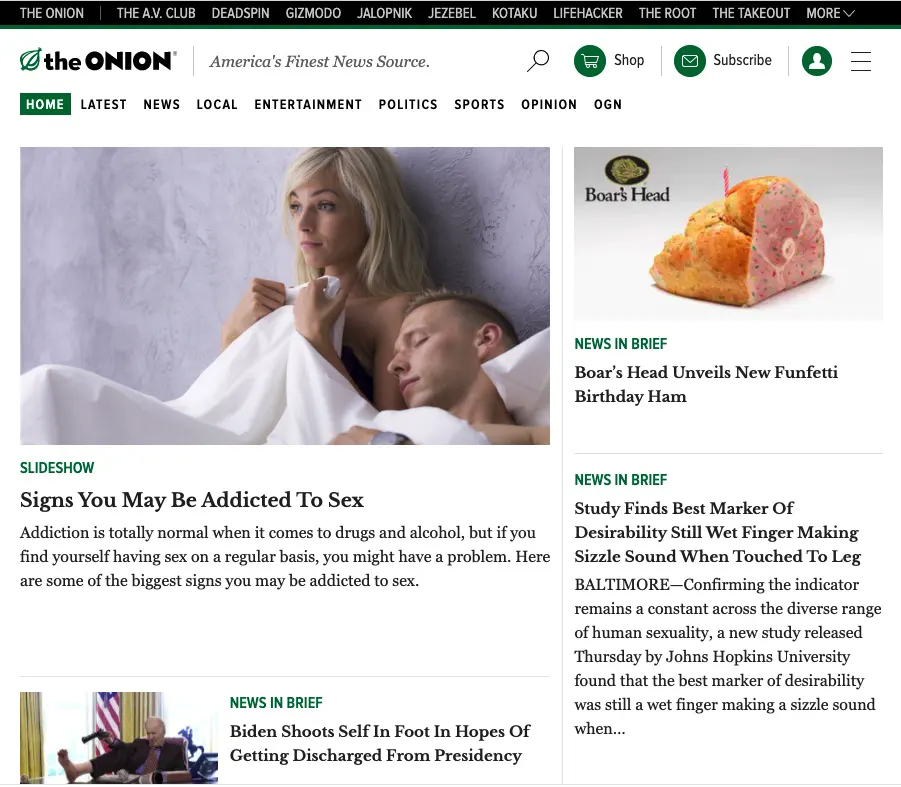
Task: Open the POLITICS section
Action: (x=408, y=105)
